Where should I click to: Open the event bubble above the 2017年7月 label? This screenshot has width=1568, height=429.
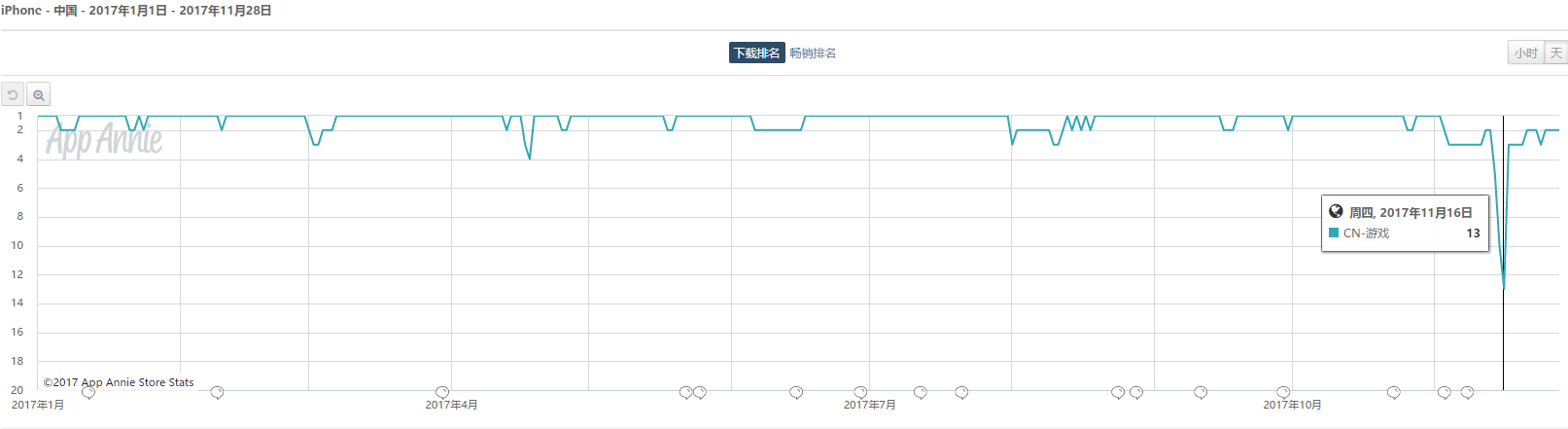(x=860, y=392)
